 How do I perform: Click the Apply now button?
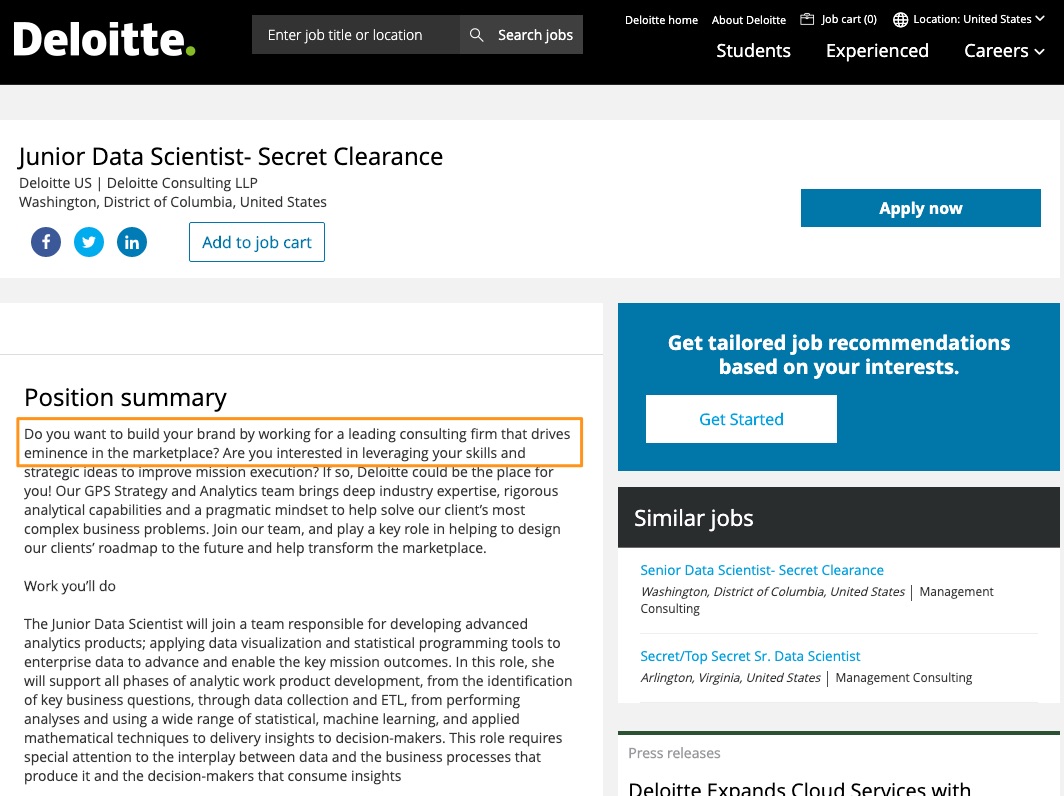920,208
